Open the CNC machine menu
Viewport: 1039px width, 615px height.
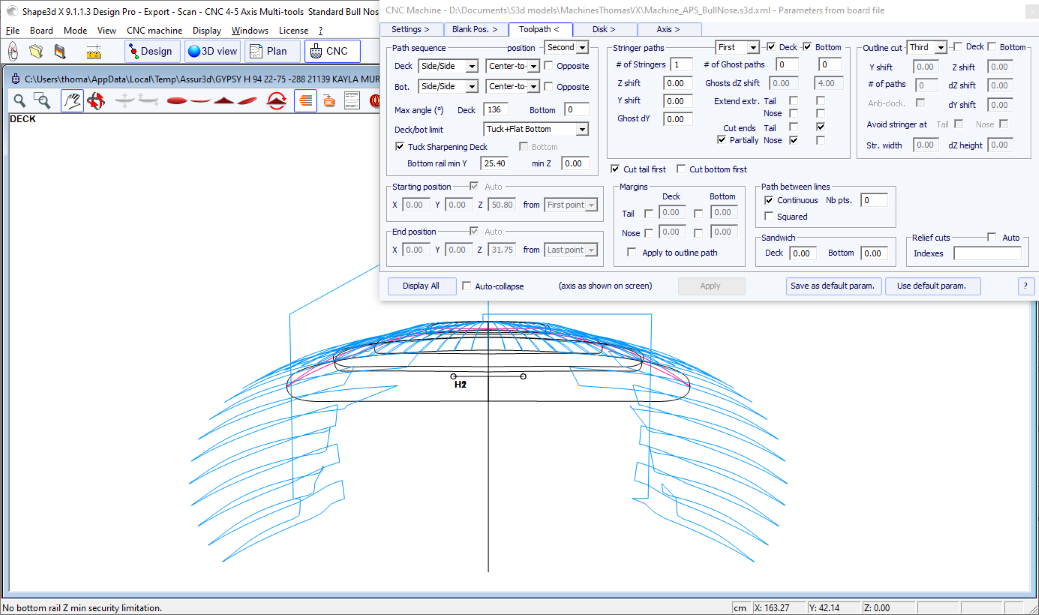[154, 31]
